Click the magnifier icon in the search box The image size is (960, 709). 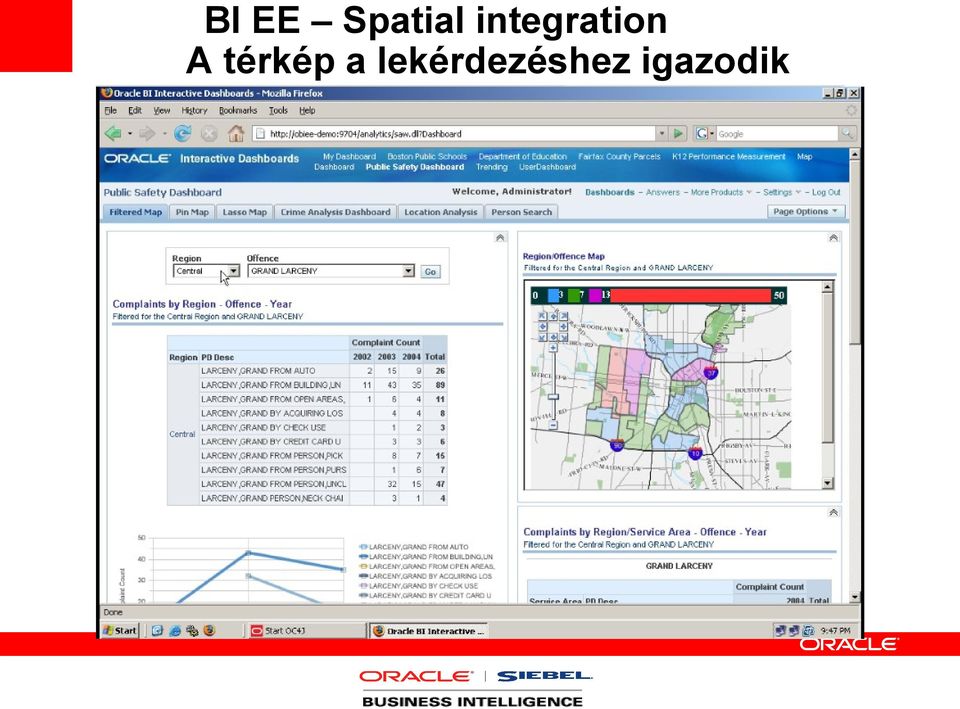(847, 133)
